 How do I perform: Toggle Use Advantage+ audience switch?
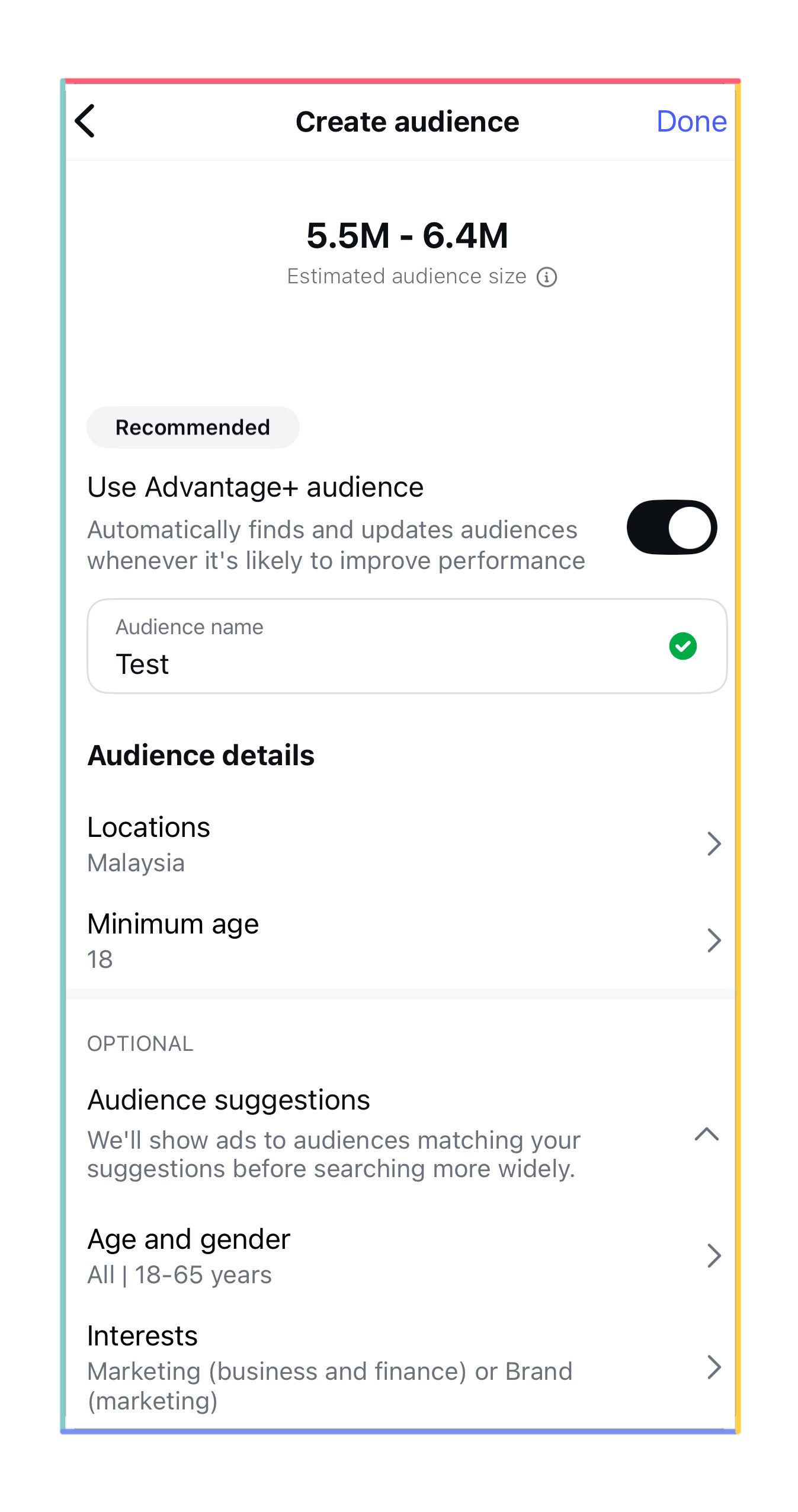click(671, 527)
